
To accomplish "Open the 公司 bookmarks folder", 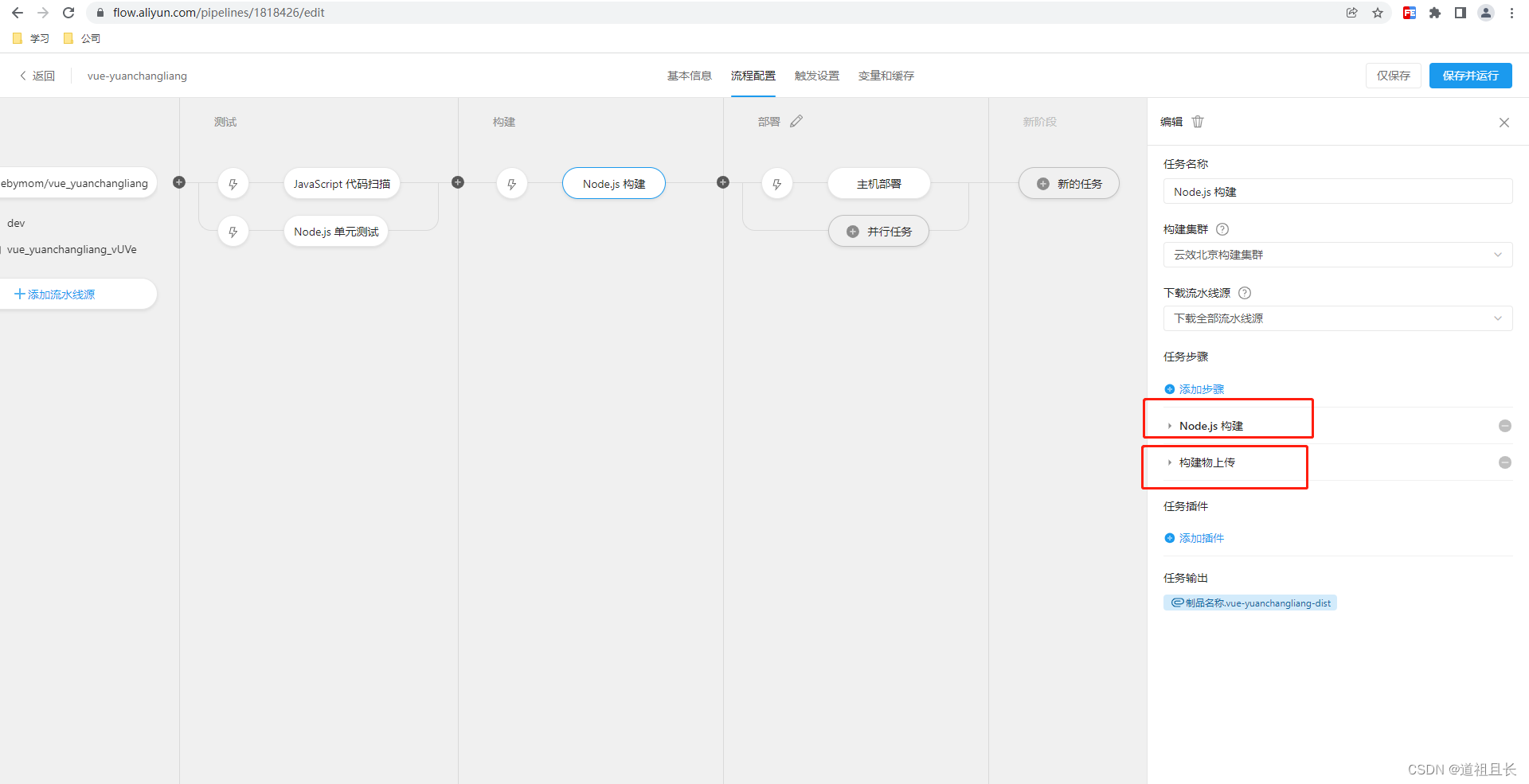I will click(x=82, y=38).
